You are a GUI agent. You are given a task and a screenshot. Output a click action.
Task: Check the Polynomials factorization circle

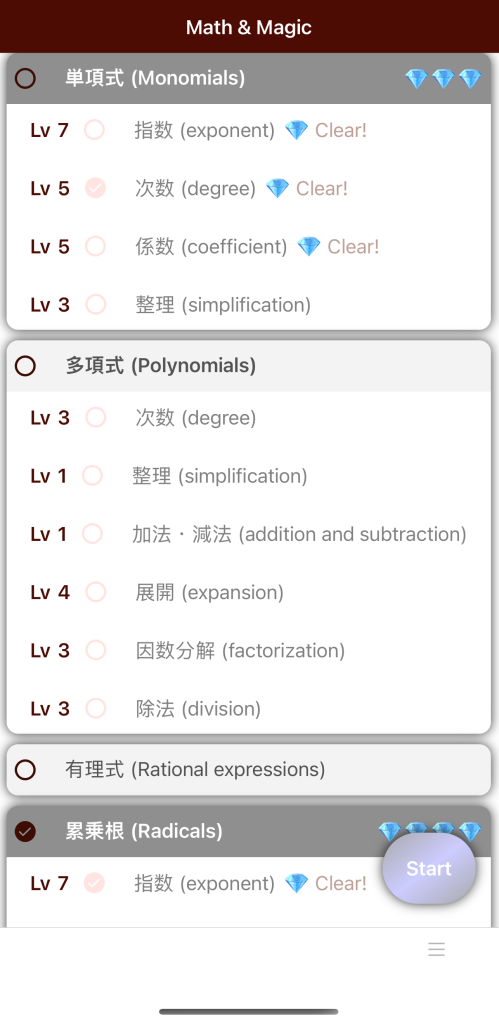pyautogui.click(x=95, y=650)
